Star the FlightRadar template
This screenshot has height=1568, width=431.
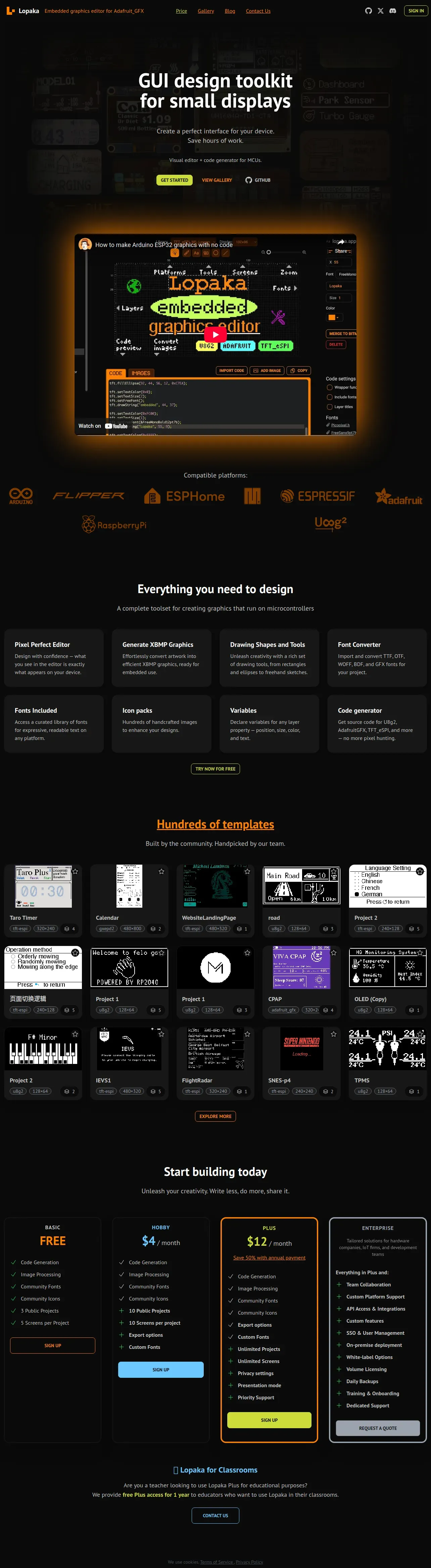click(x=247, y=1034)
